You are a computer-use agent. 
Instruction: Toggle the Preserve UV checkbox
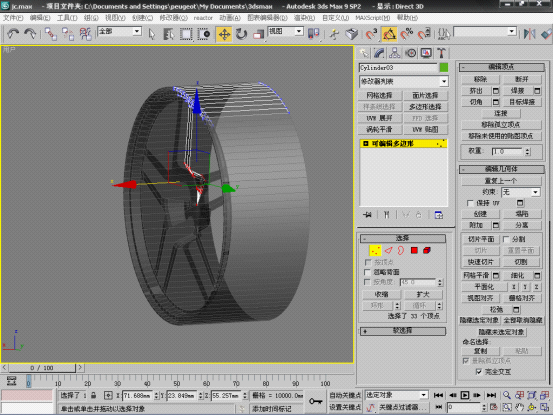[x=470, y=203]
